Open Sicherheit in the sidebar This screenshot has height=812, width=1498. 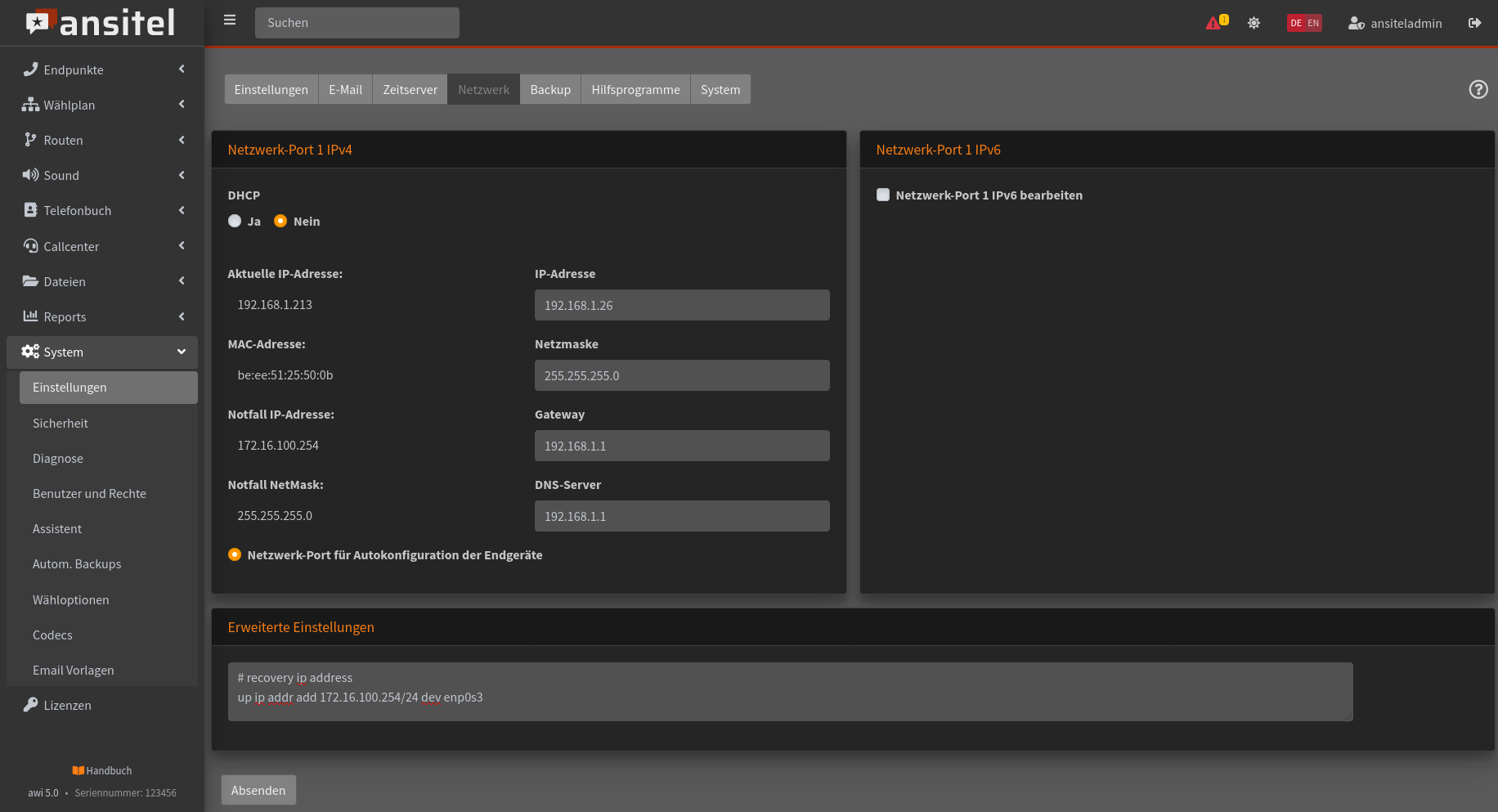click(x=61, y=423)
